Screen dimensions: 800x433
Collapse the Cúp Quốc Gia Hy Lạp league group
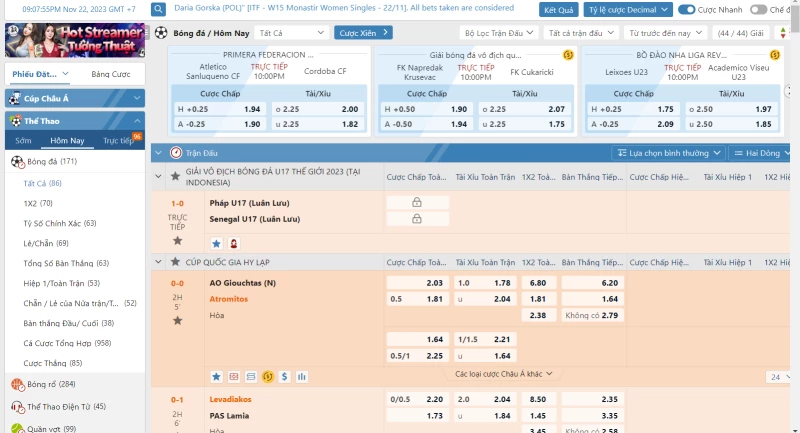coord(158,262)
